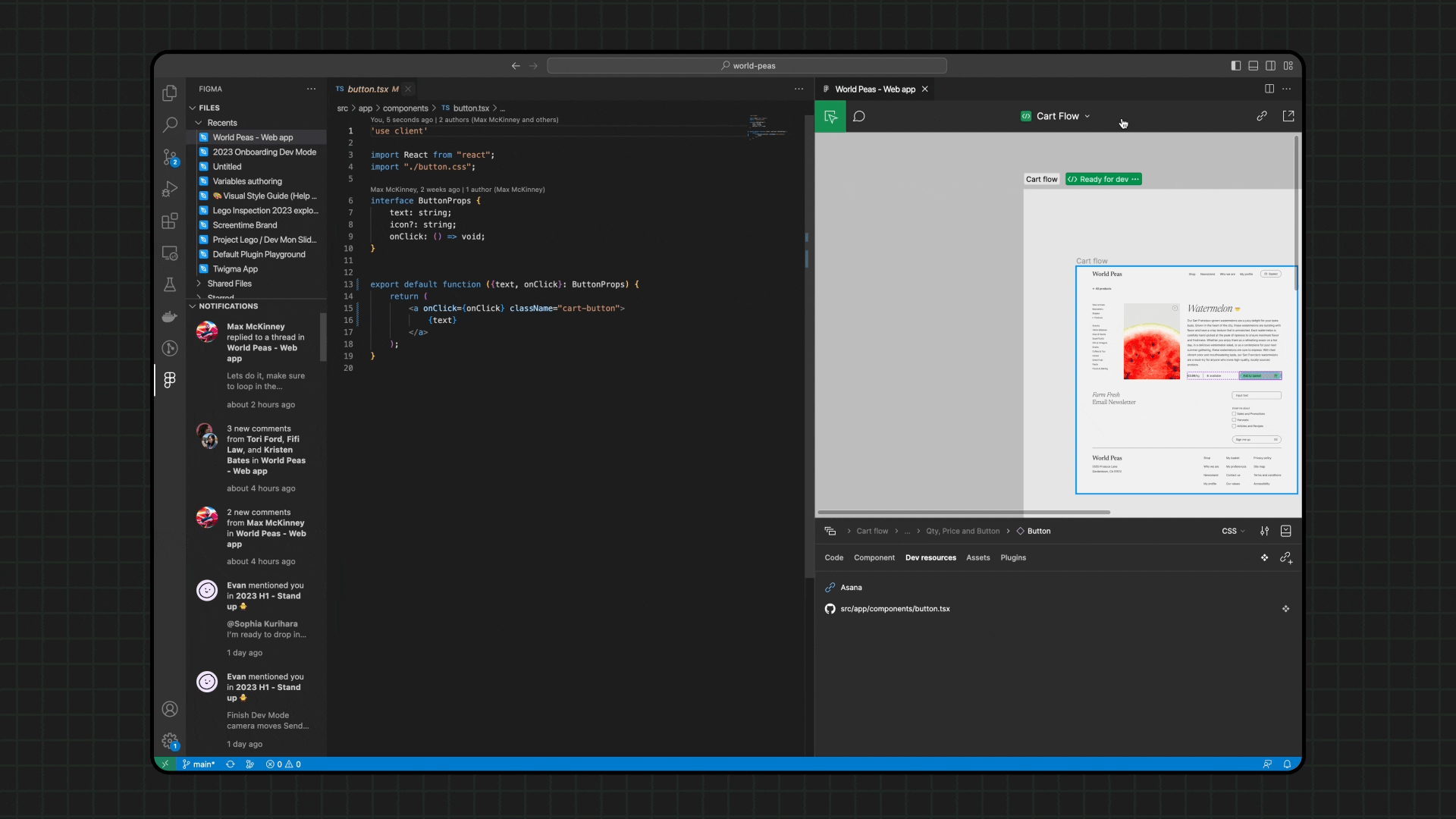
Task: Copy the Figma link using the chain icon
Action: pos(1262,116)
